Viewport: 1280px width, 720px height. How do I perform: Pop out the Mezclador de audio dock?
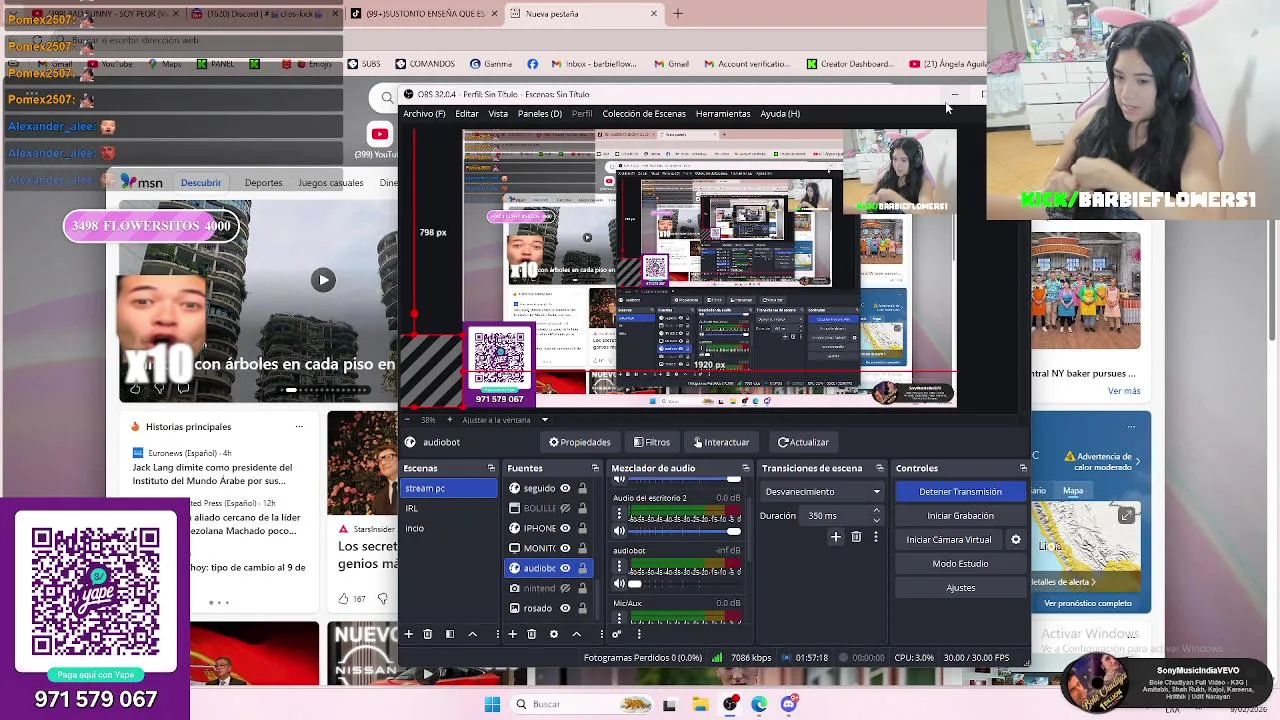[x=745, y=468]
